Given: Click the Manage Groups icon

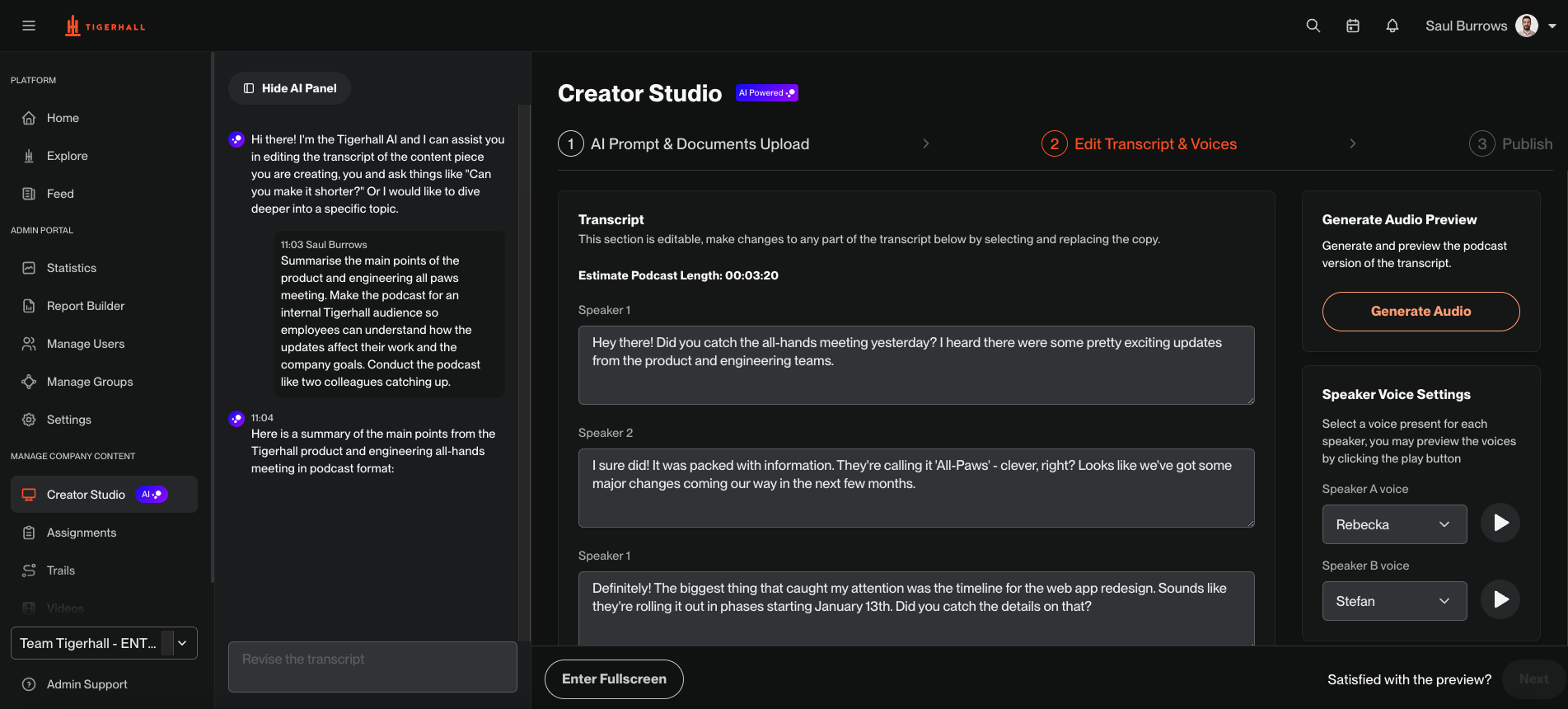Looking at the screenshot, I should coord(29,382).
